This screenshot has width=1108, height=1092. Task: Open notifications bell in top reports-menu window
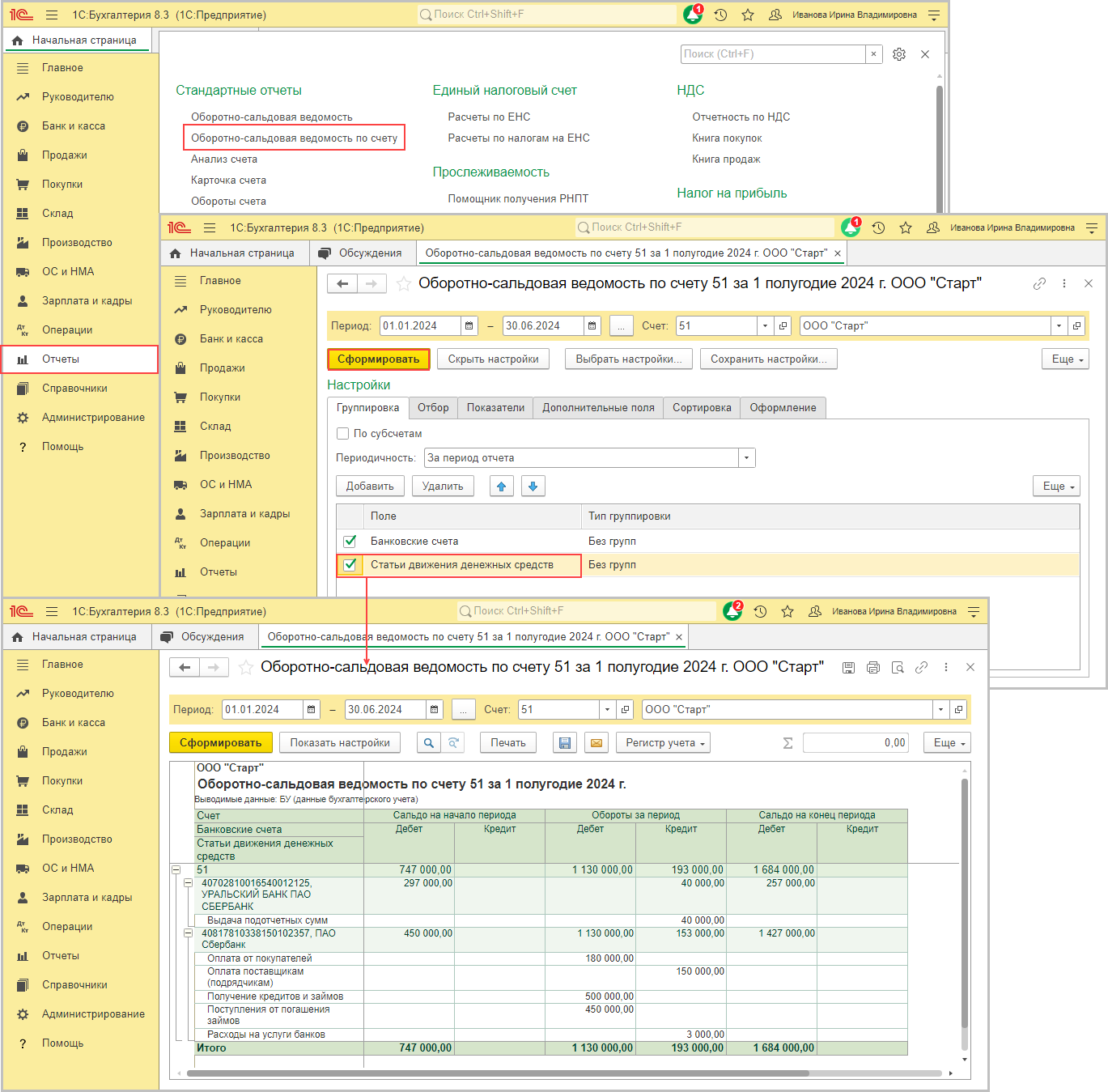coord(693,15)
